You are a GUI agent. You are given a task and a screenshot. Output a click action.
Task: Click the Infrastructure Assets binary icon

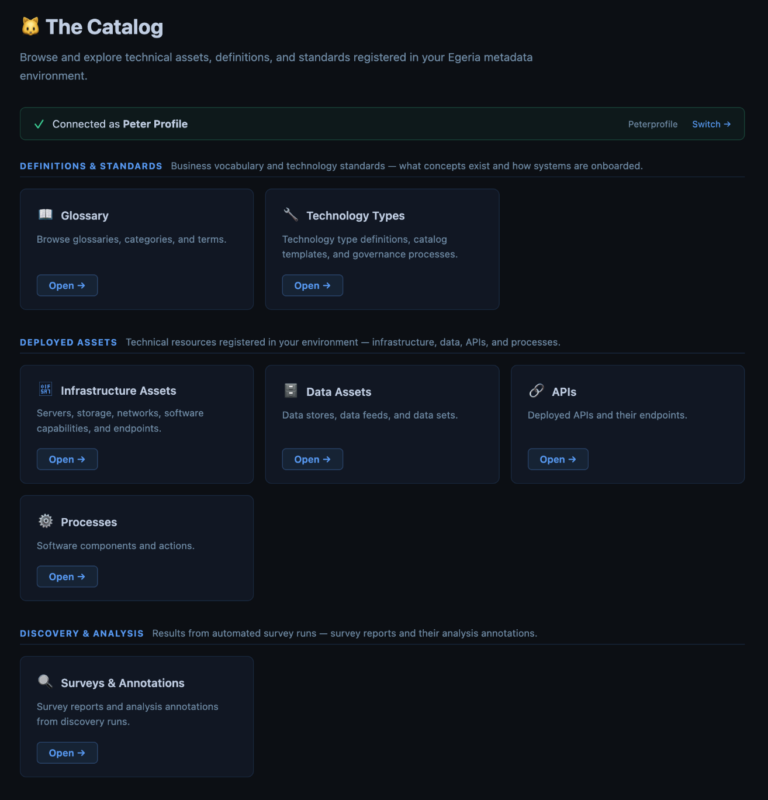click(45, 389)
